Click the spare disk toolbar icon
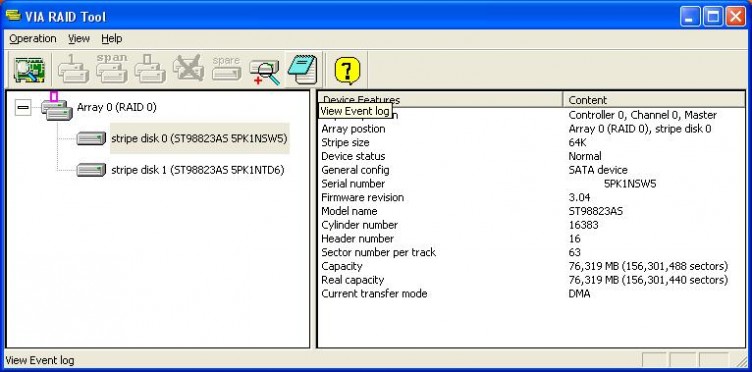The height and width of the screenshot is (372, 752). (x=226, y=68)
